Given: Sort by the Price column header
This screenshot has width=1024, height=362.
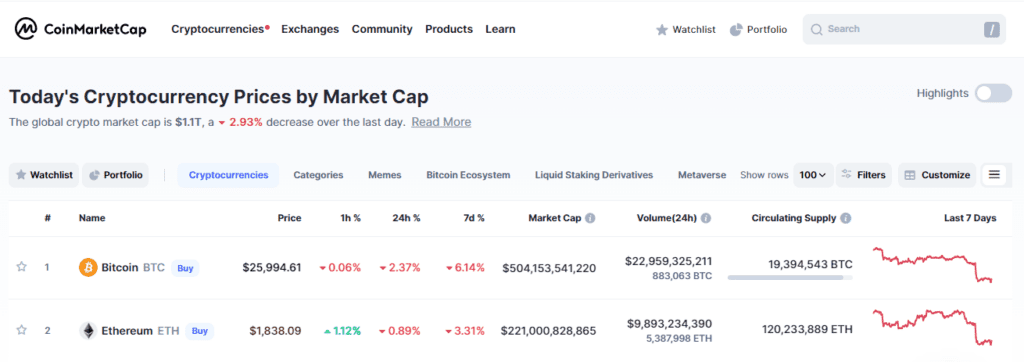Looking at the screenshot, I should pos(289,218).
